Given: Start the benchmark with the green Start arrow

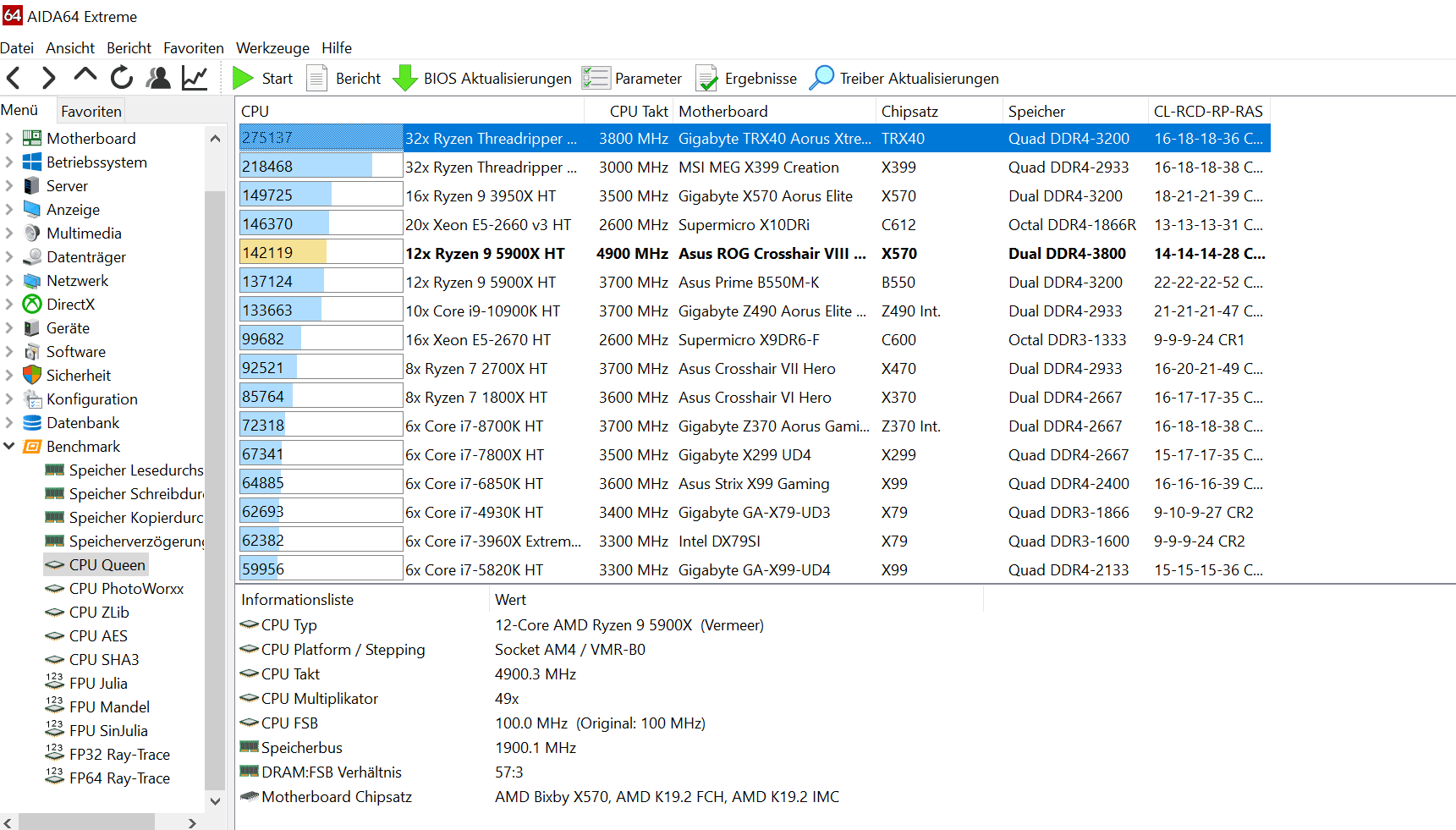Looking at the screenshot, I should pyautogui.click(x=243, y=79).
